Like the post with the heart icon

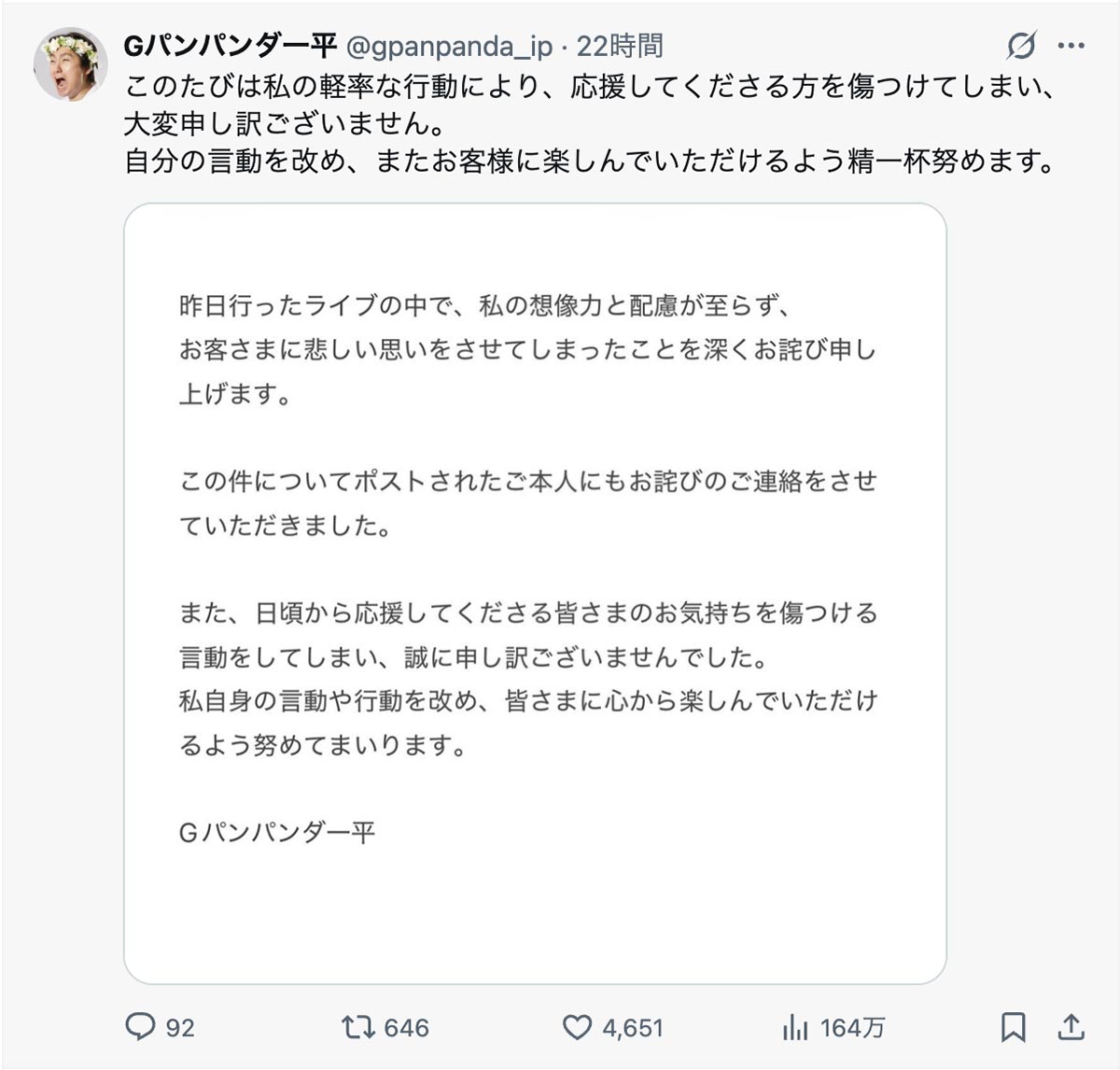click(577, 1027)
